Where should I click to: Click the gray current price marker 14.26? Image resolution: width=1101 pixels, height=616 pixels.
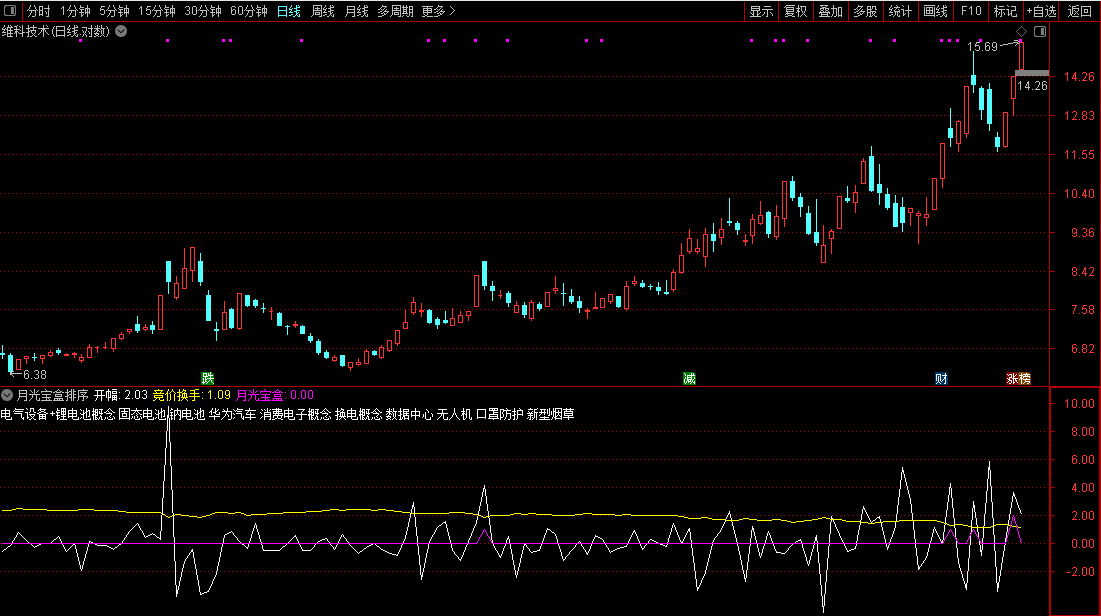[1032, 73]
